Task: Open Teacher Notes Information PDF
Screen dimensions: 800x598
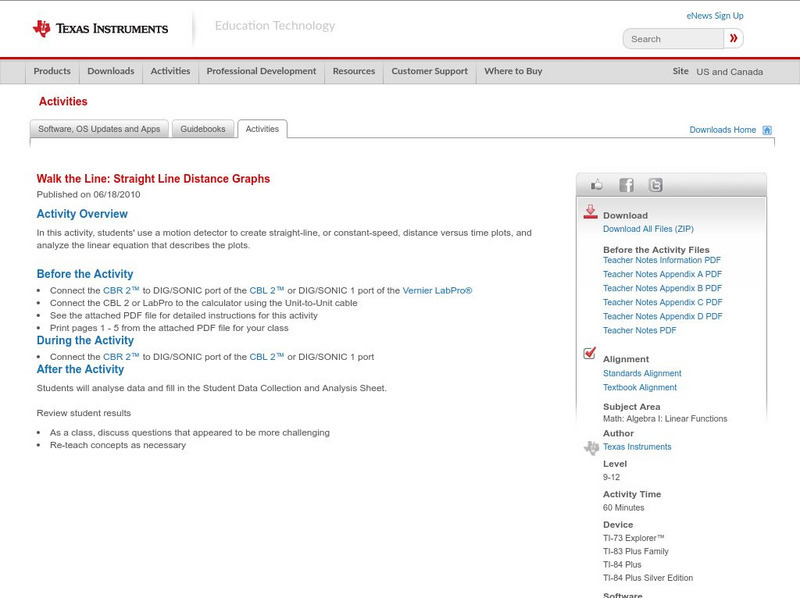Action: pyautogui.click(x=662, y=260)
